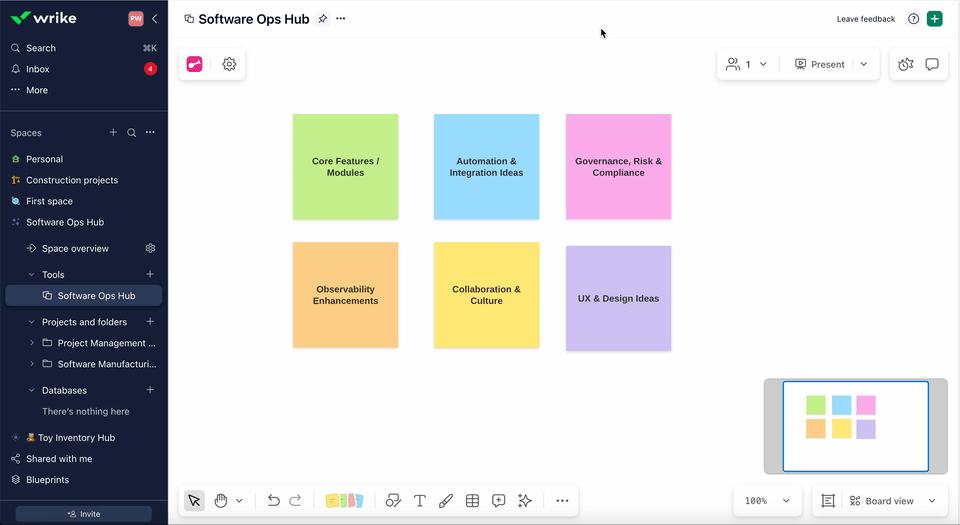Add a new database with plus

click(150, 390)
